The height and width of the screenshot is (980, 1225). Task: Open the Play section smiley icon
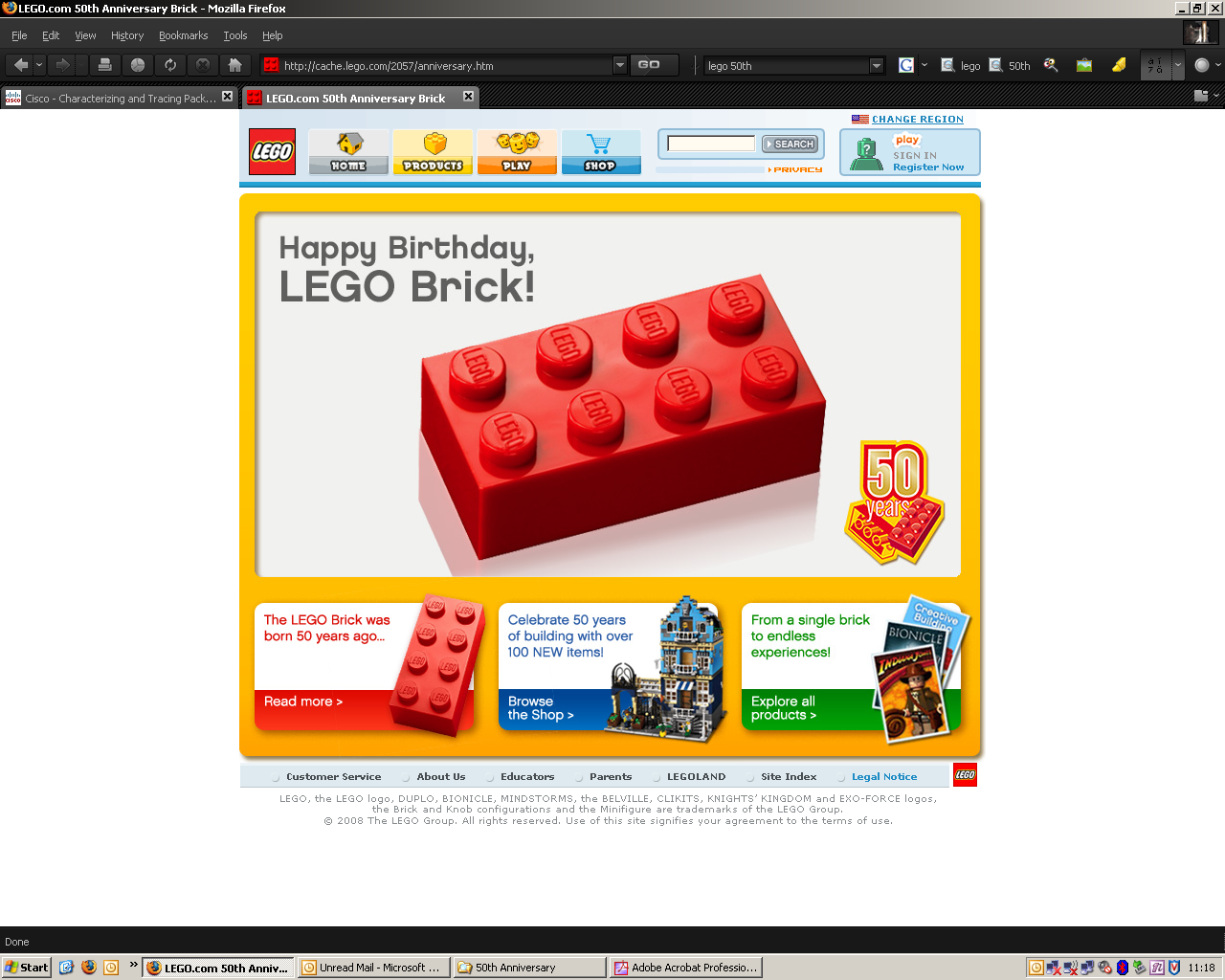(517, 151)
